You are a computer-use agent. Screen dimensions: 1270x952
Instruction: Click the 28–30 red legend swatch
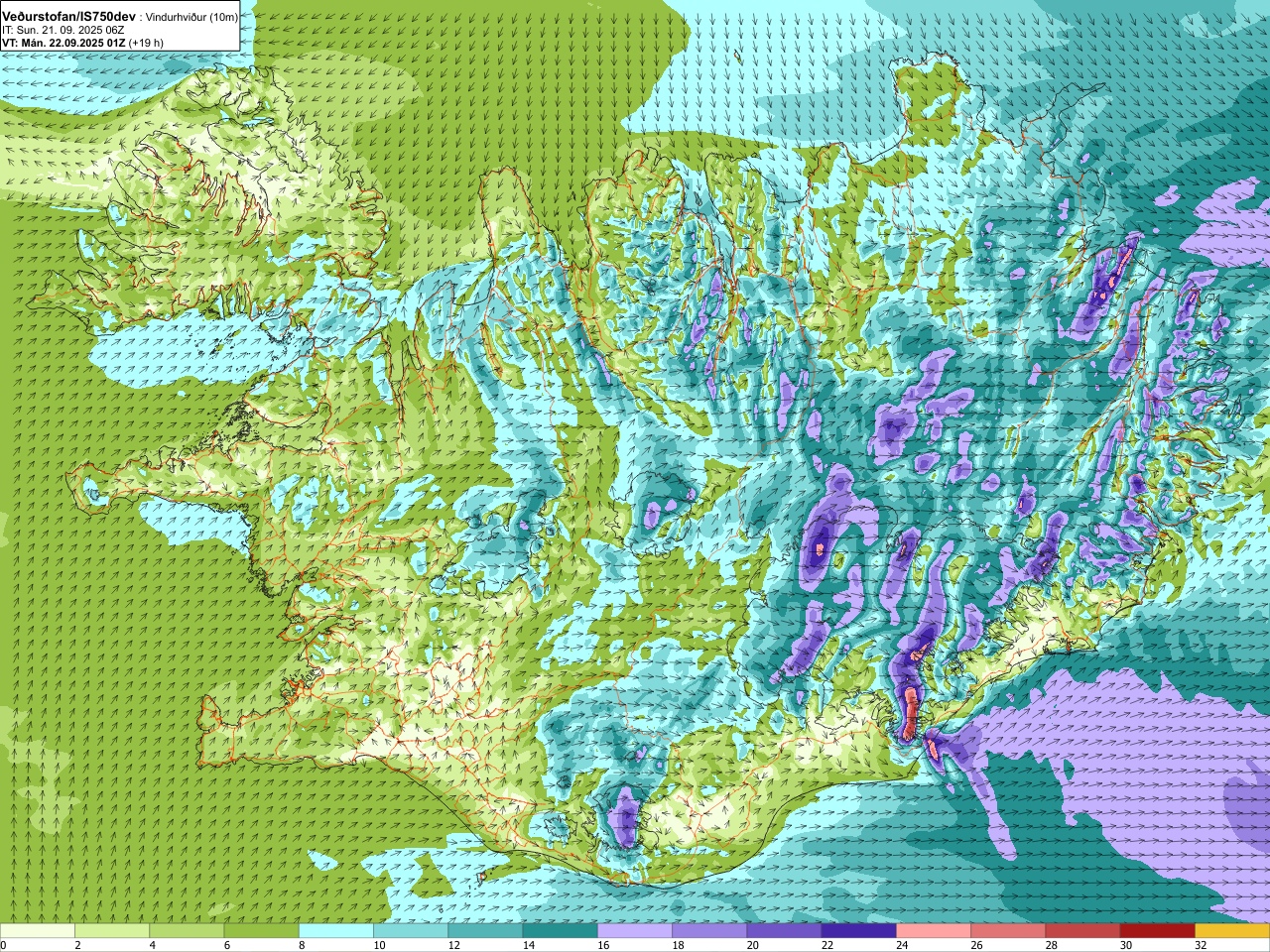pyautogui.click(x=1082, y=930)
